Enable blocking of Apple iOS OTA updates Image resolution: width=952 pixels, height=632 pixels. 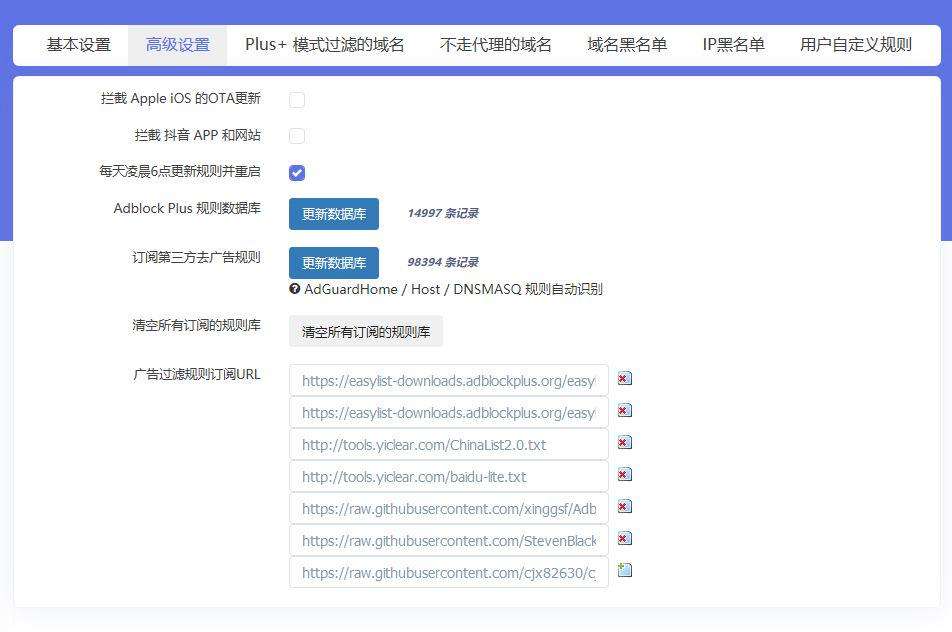tap(297, 99)
